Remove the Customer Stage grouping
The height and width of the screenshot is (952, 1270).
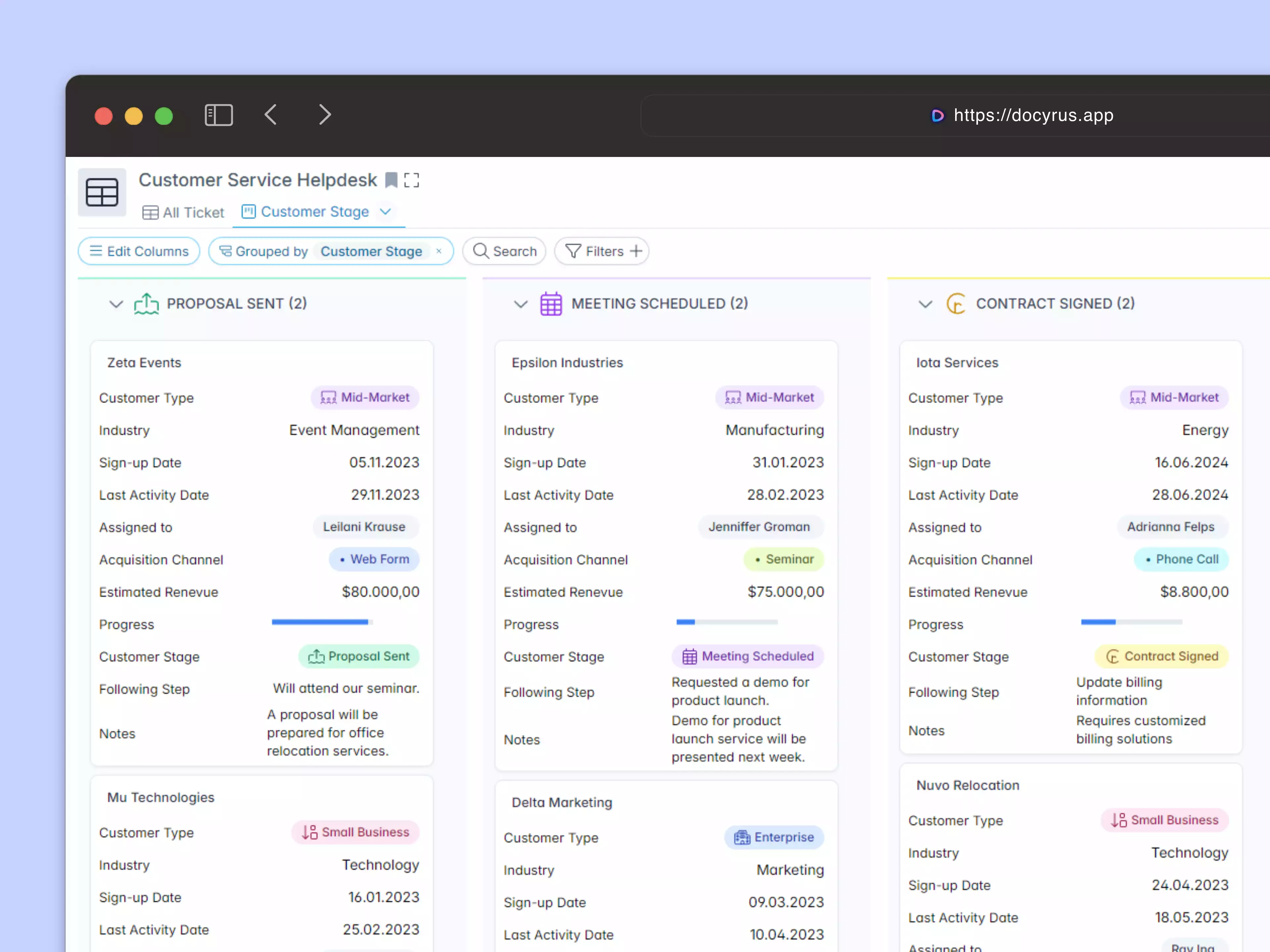(439, 251)
